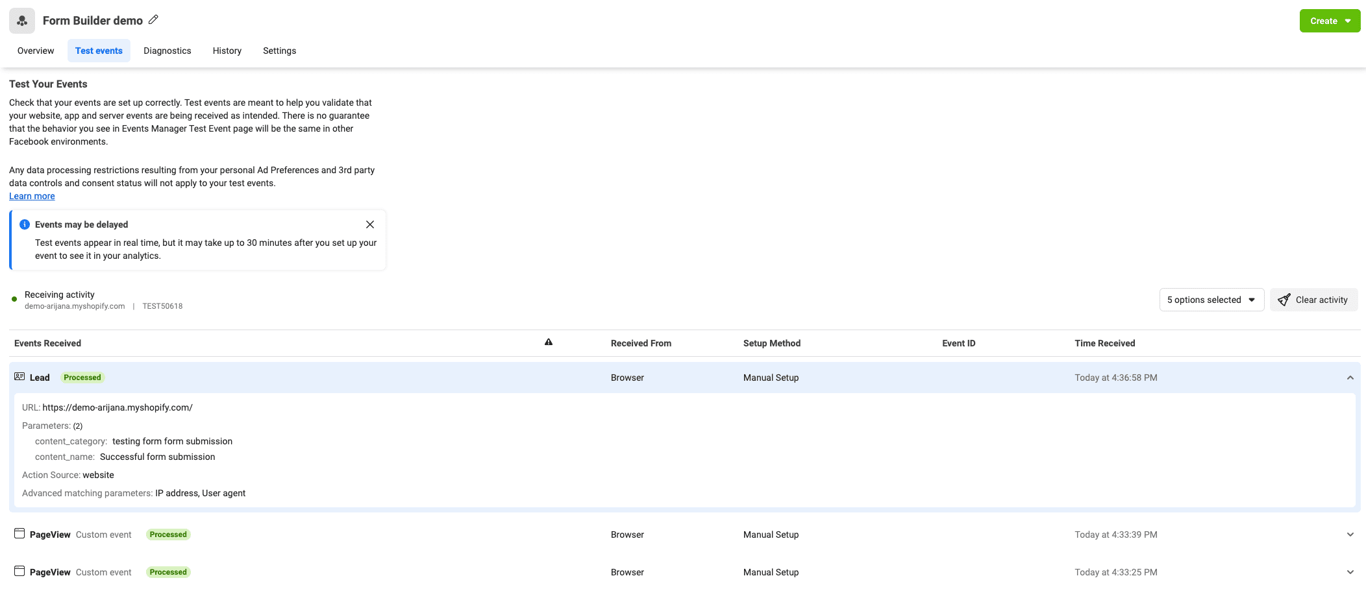Open the Settings tab

(279, 51)
